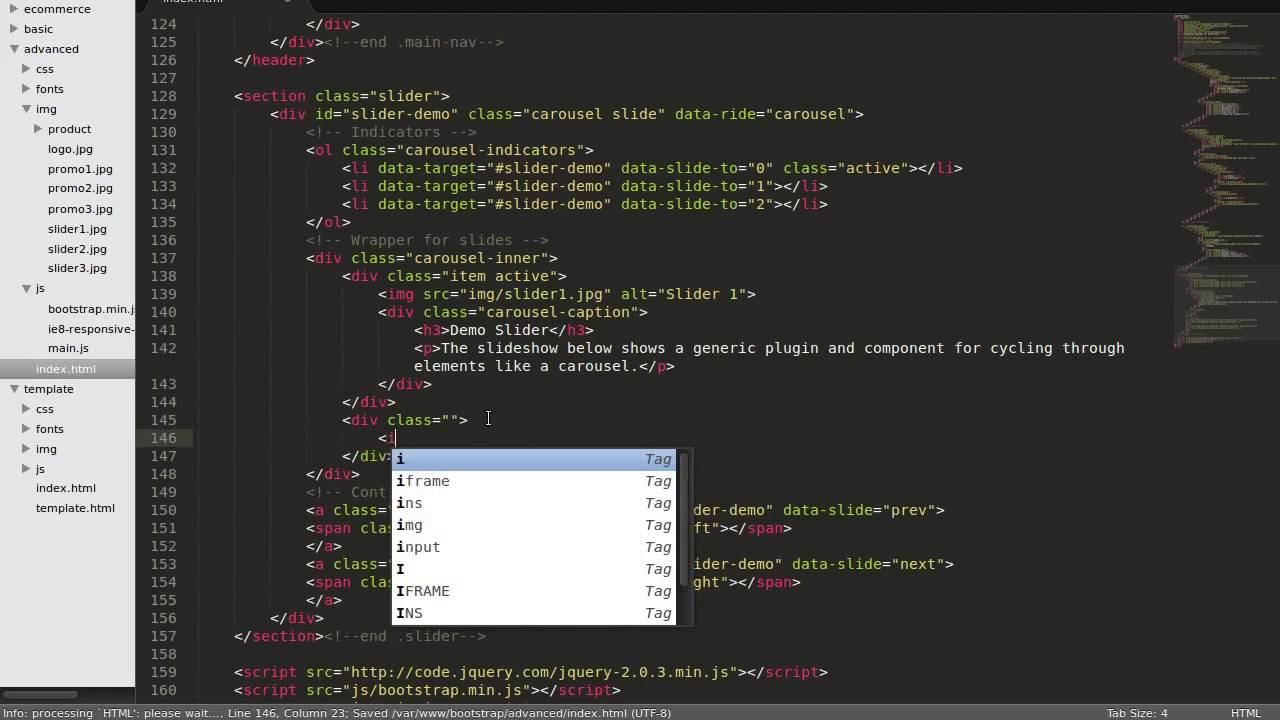Choose 'input' tag from autocomplete

point(534,547)
